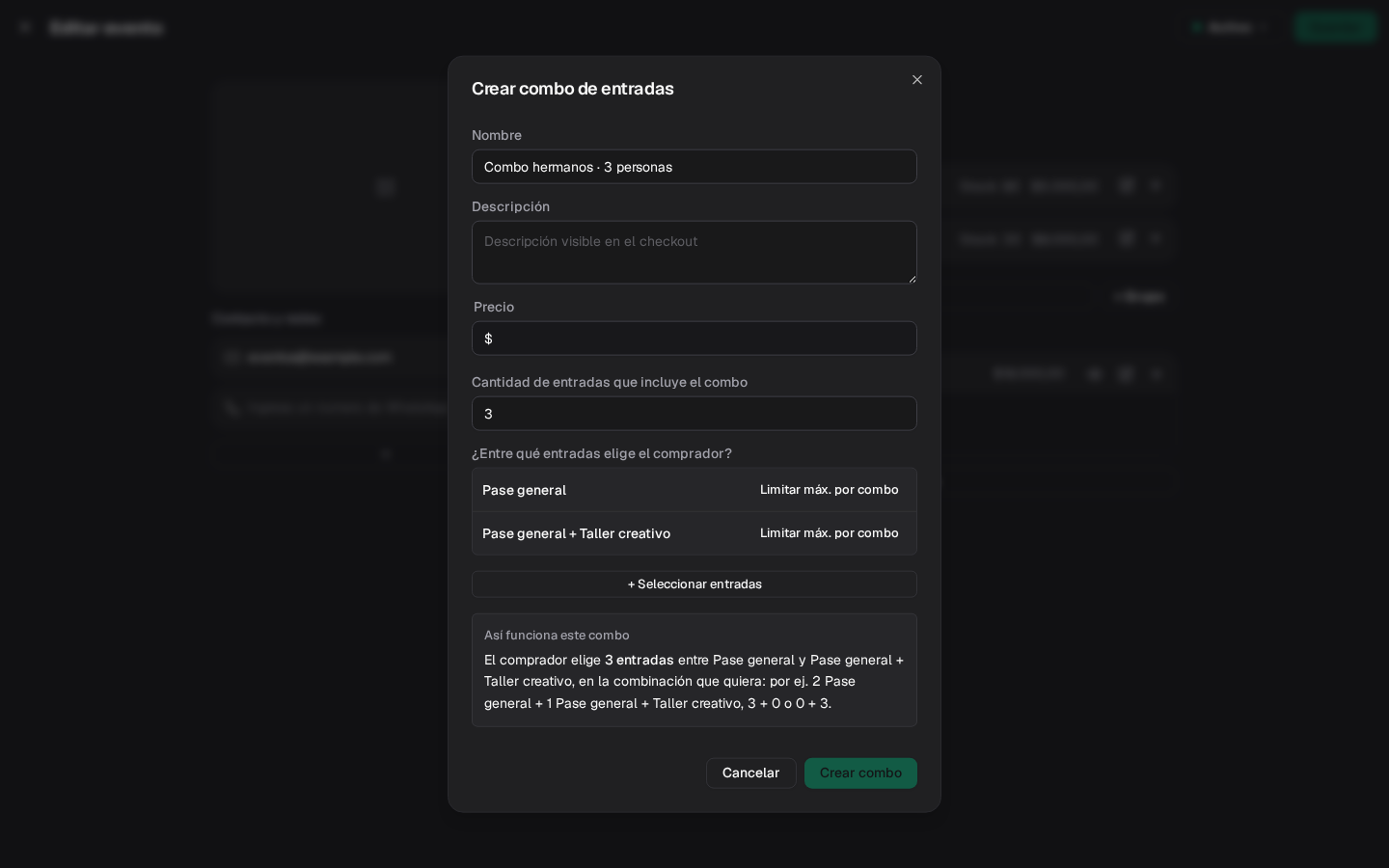Click the Nombre input field
Viewport: 1389px width, 868px height.
coord(694,167)
